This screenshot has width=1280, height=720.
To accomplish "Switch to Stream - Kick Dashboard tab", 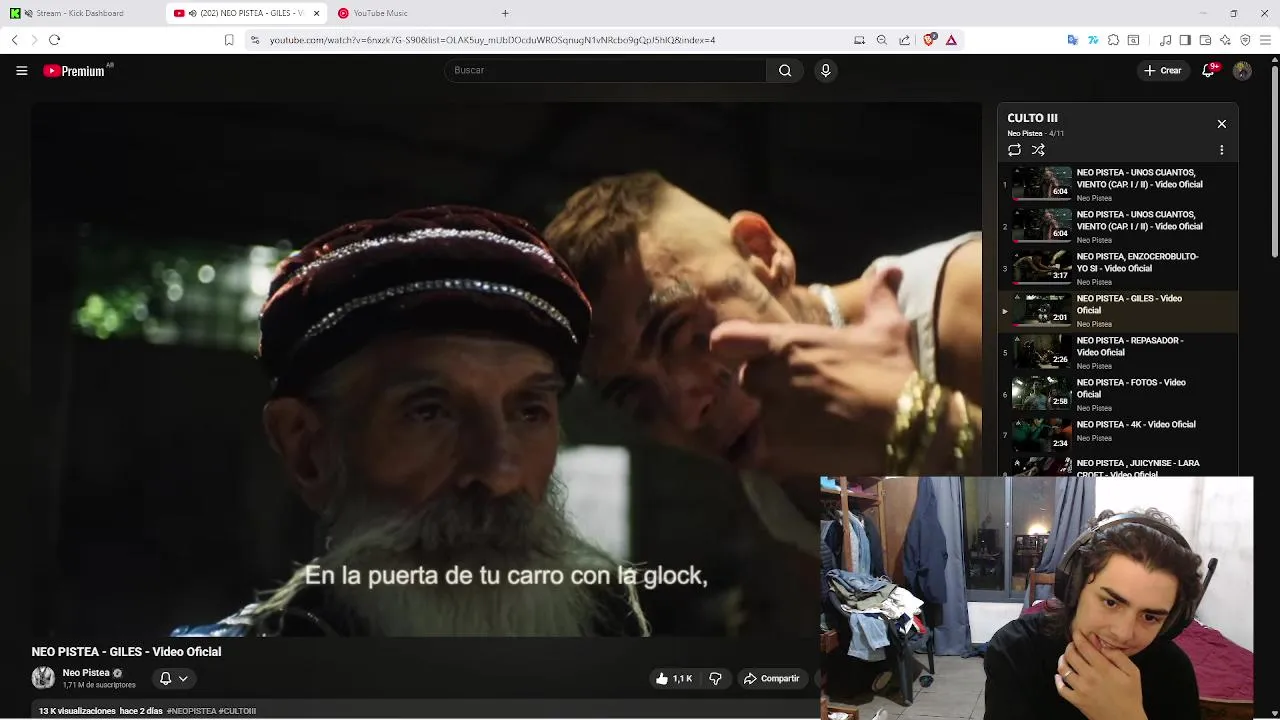I will 80,13.
